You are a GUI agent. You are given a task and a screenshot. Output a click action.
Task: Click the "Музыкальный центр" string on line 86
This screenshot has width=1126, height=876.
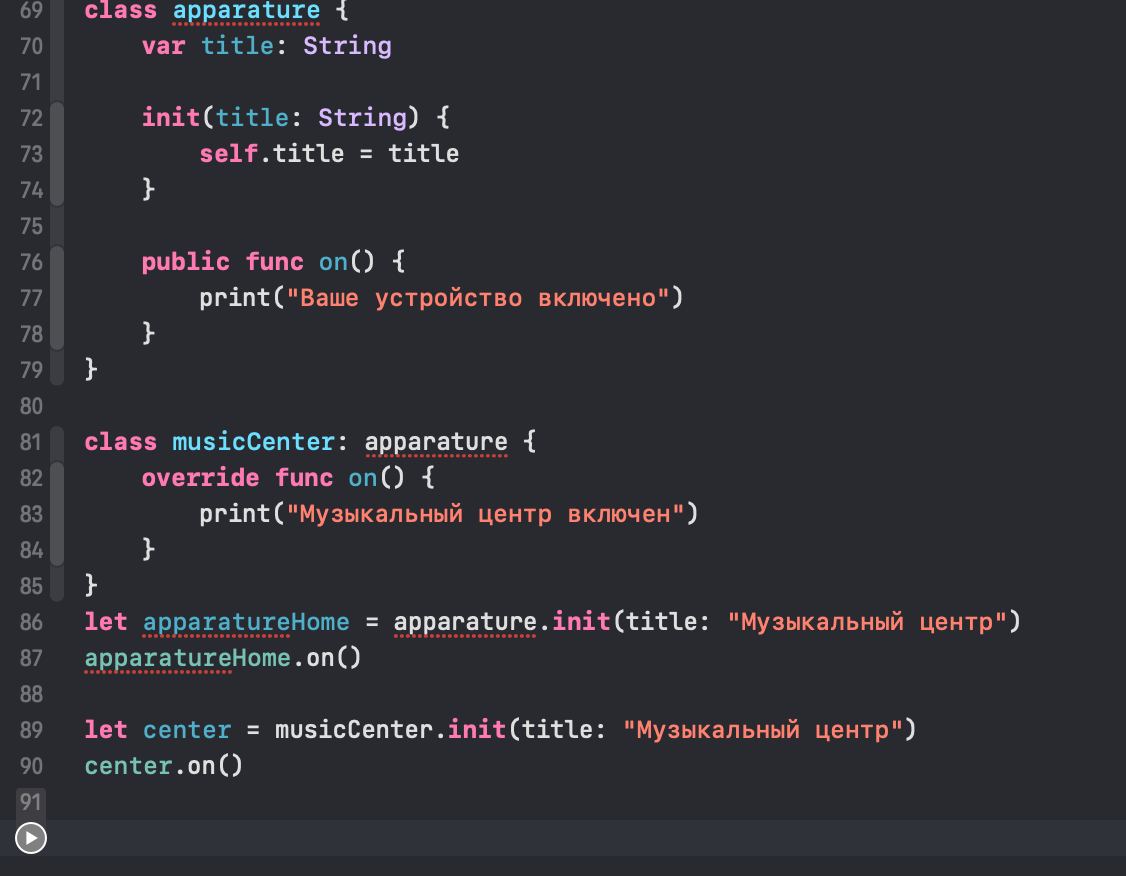click(x=867, y=622)
